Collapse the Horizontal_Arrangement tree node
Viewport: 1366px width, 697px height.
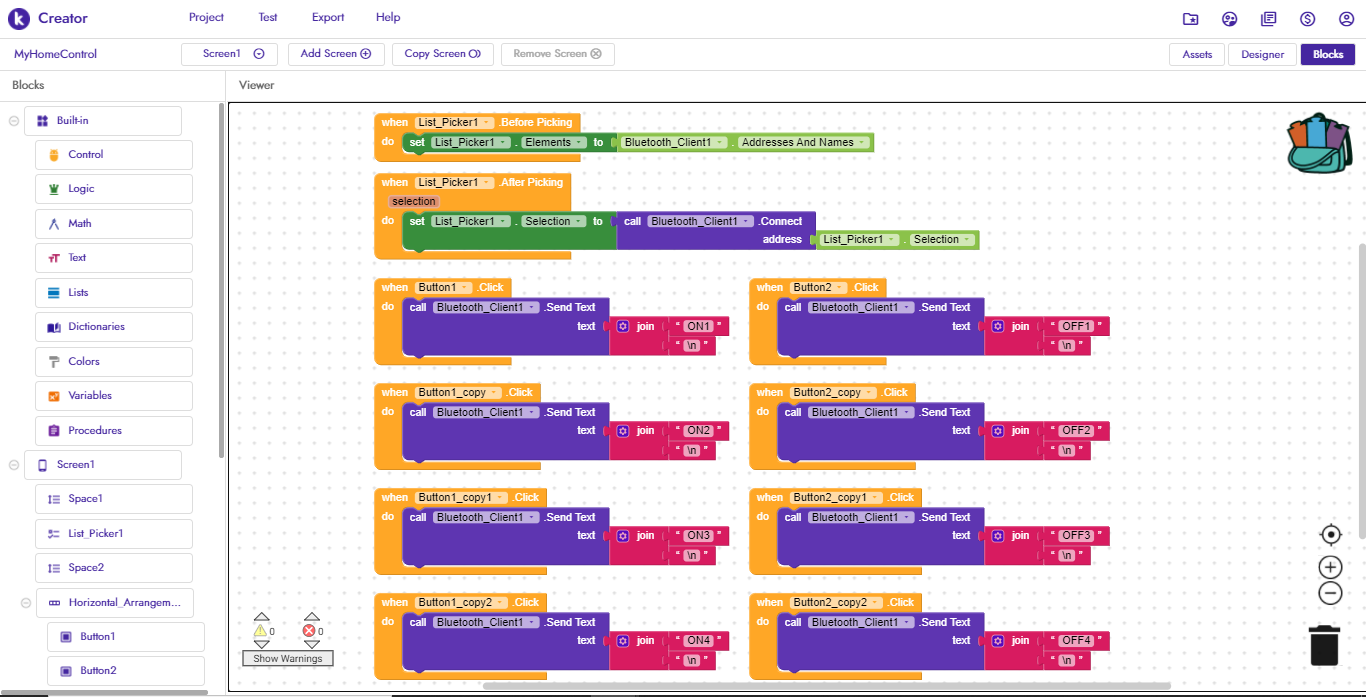[26, 603]
